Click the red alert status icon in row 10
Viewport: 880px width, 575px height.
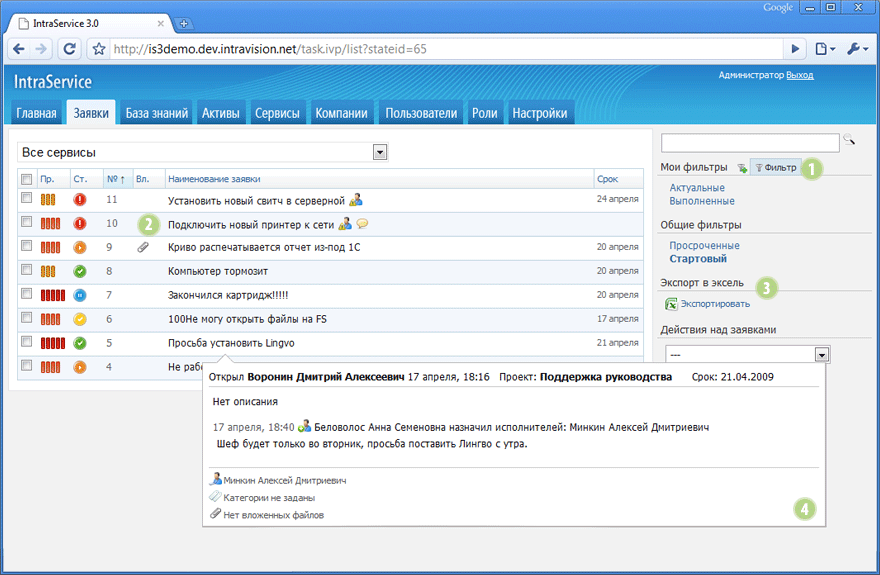(80, 223)
